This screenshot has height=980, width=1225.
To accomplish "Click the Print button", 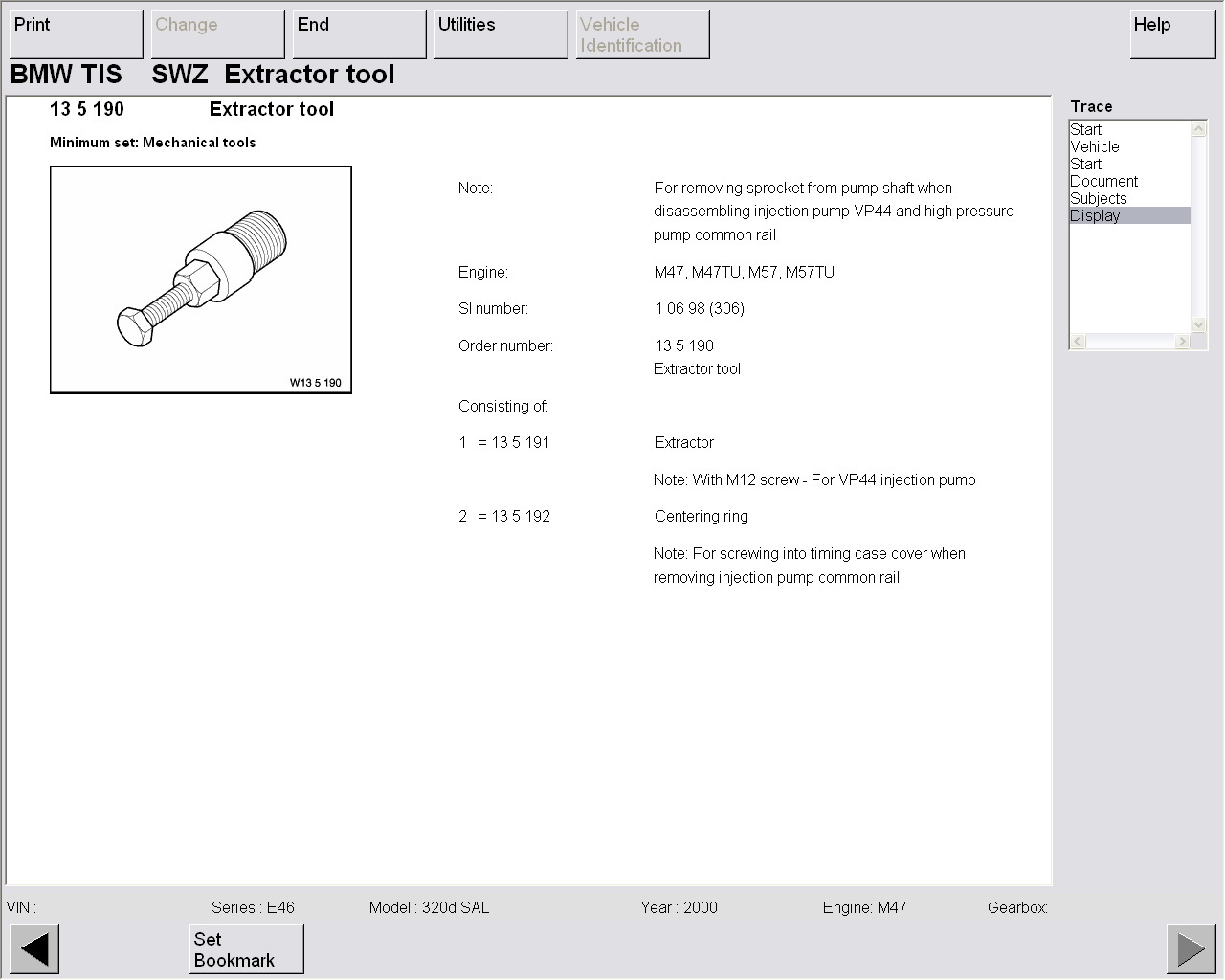I will 77,34.
